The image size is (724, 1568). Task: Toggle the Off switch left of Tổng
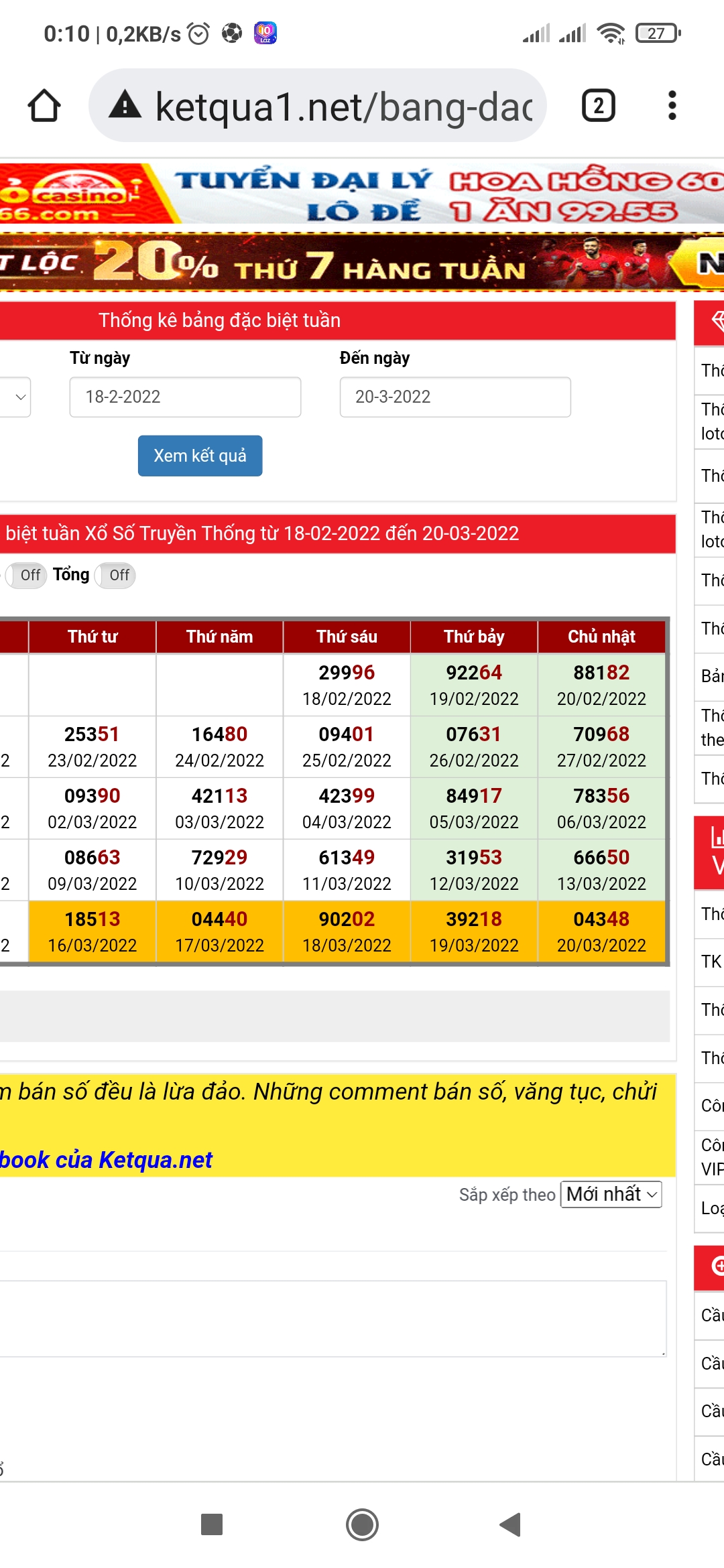26,575
